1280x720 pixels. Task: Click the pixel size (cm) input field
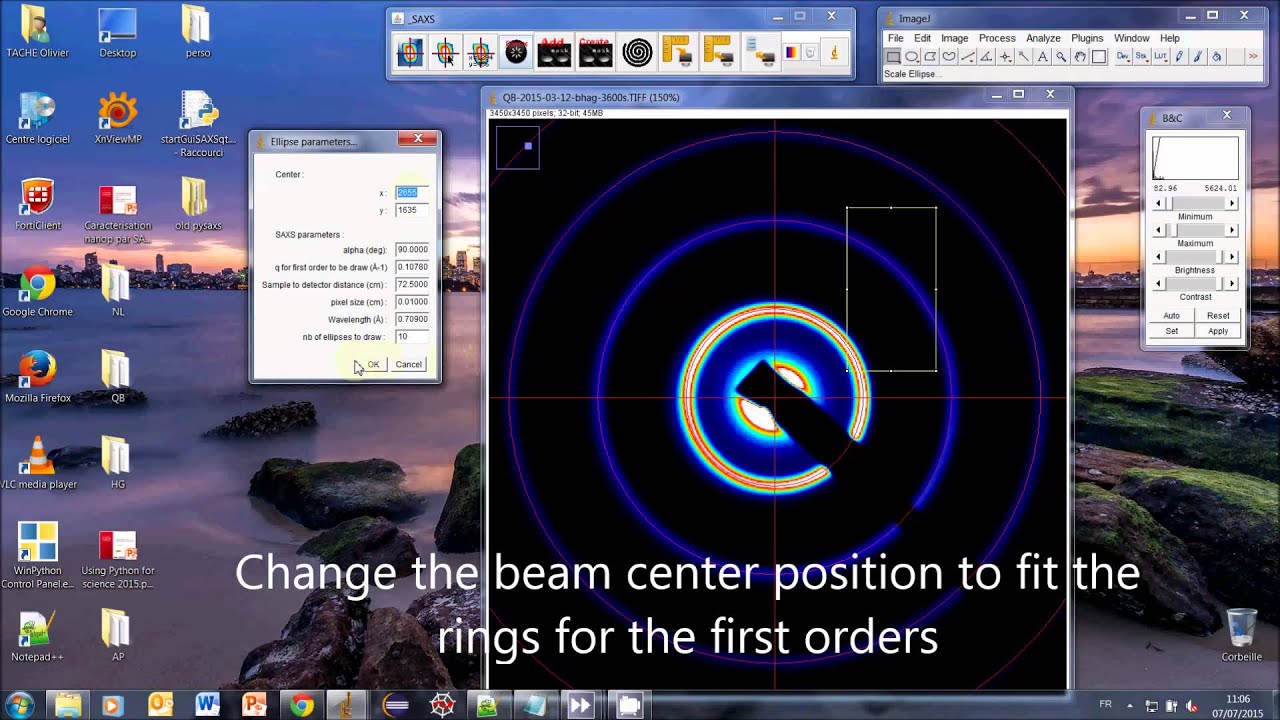point(412,302)
